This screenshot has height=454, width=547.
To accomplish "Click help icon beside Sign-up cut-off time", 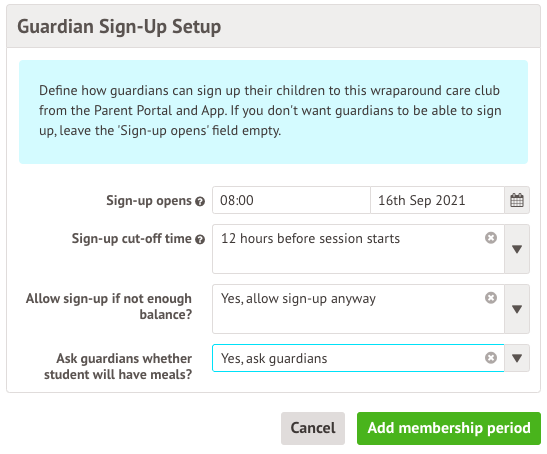I will [x=200, y=240].
